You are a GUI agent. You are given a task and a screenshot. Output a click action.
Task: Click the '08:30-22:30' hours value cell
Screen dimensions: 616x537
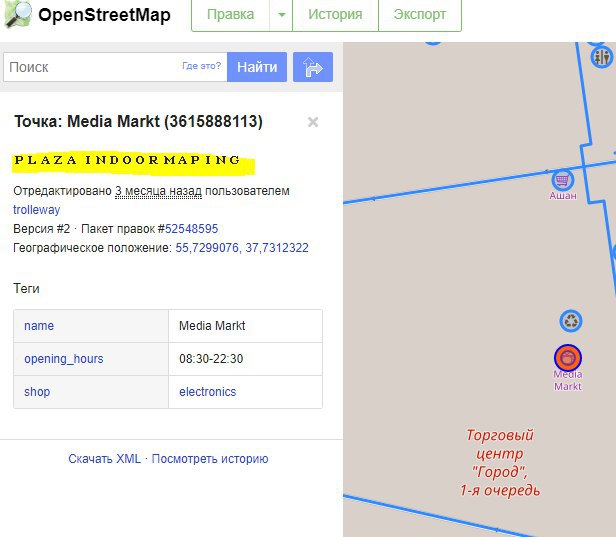246,359
